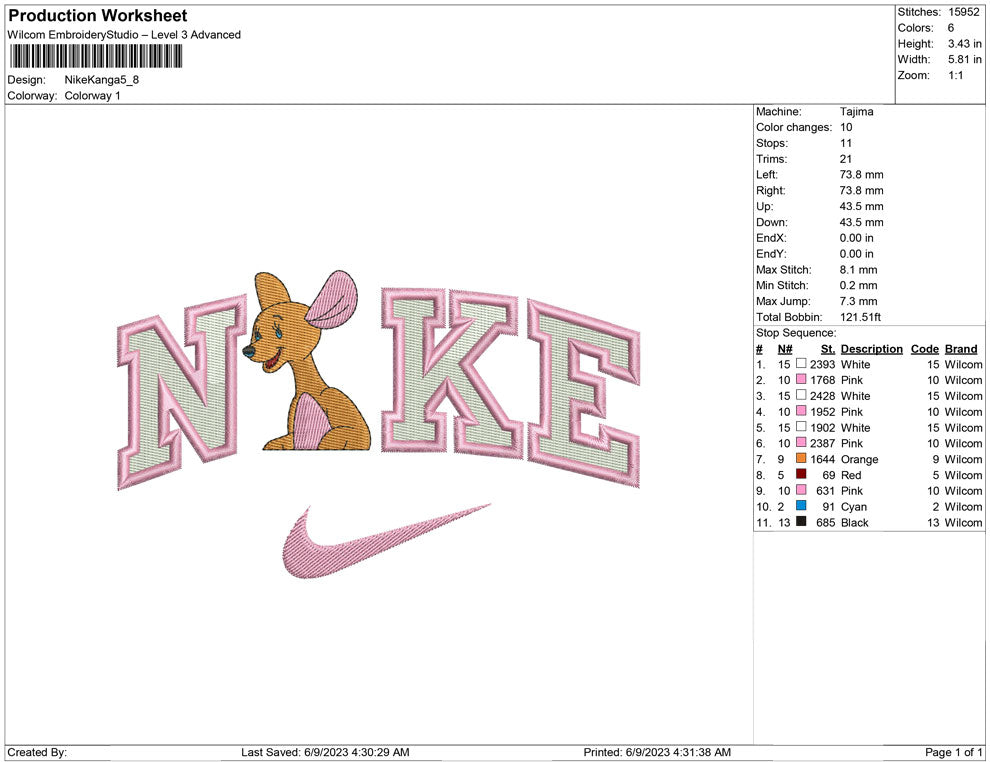Screen dimensions: 990x762
Task: Click the stitch count "15952"
Action: pyautogui.click(x=964, y=12)
